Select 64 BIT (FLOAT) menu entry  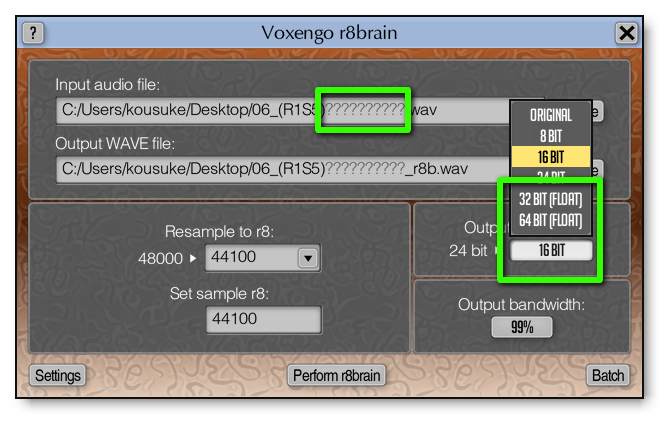(551, 220)
